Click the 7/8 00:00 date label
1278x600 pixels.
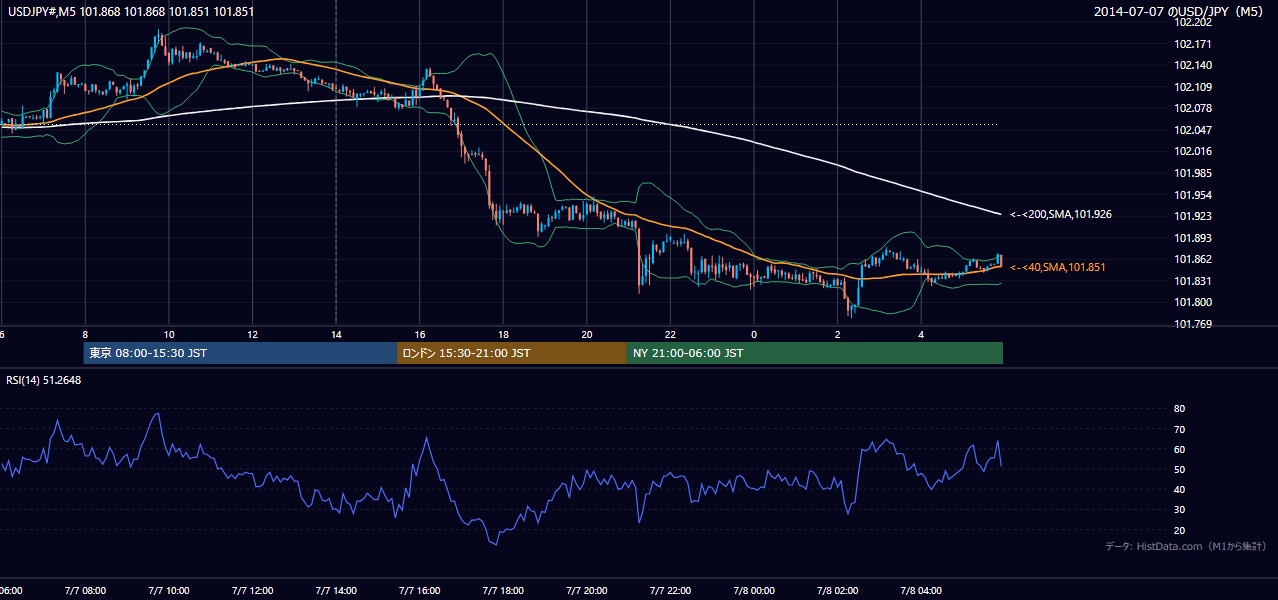coord(754,590)
